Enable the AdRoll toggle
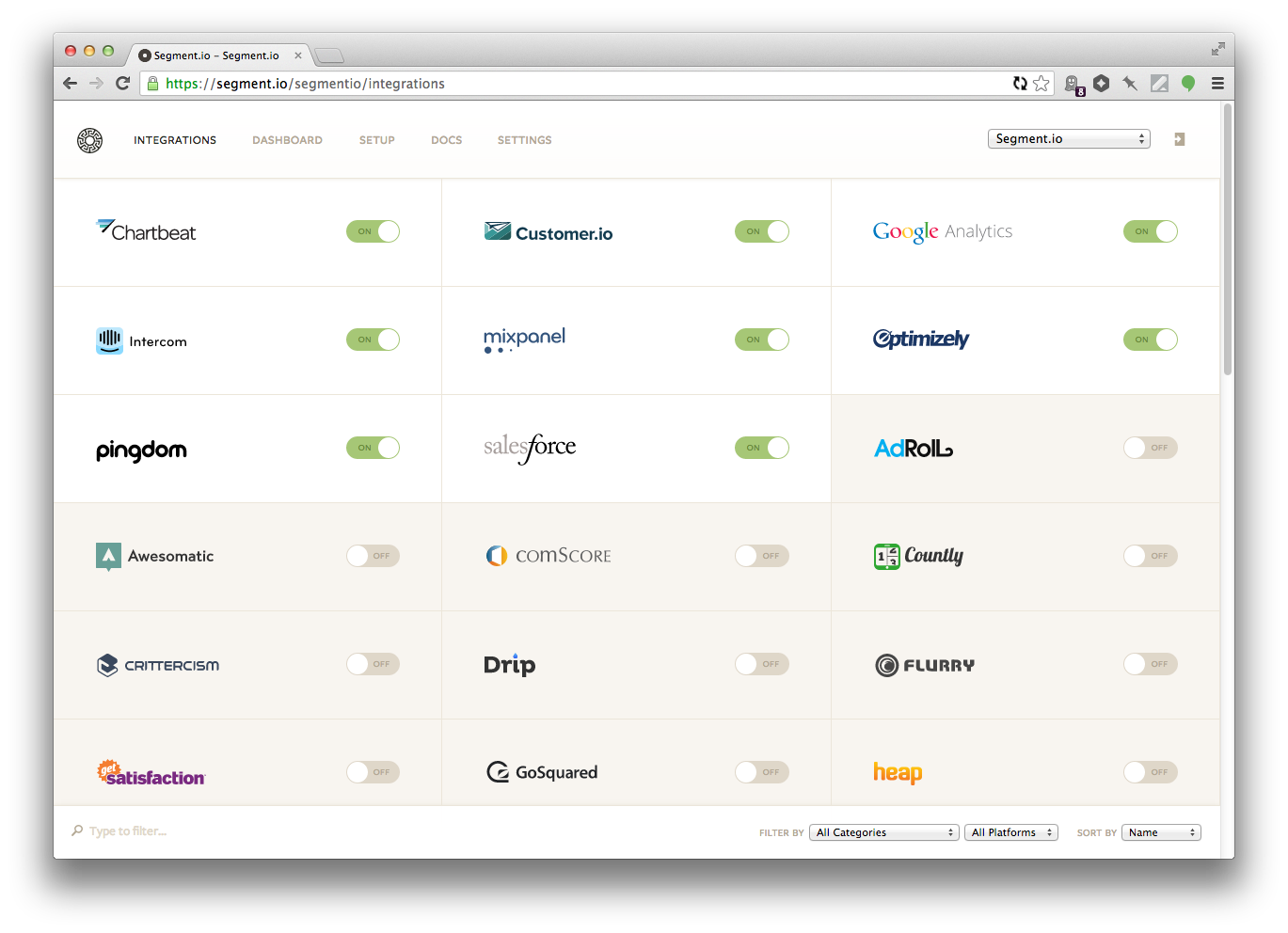 coord(1150,448)
